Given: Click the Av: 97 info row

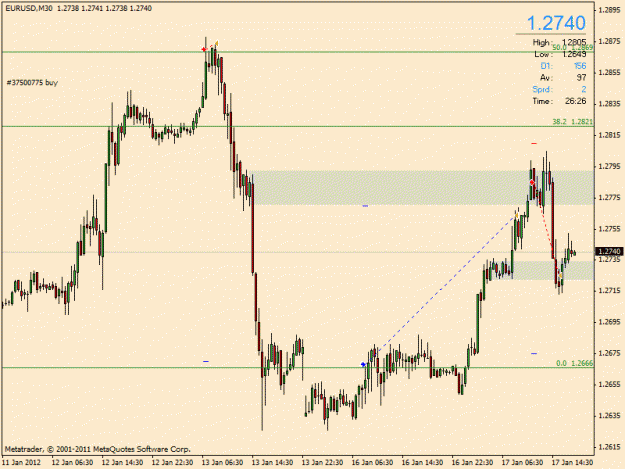Looking at the screenshot, I should [563, 77].
